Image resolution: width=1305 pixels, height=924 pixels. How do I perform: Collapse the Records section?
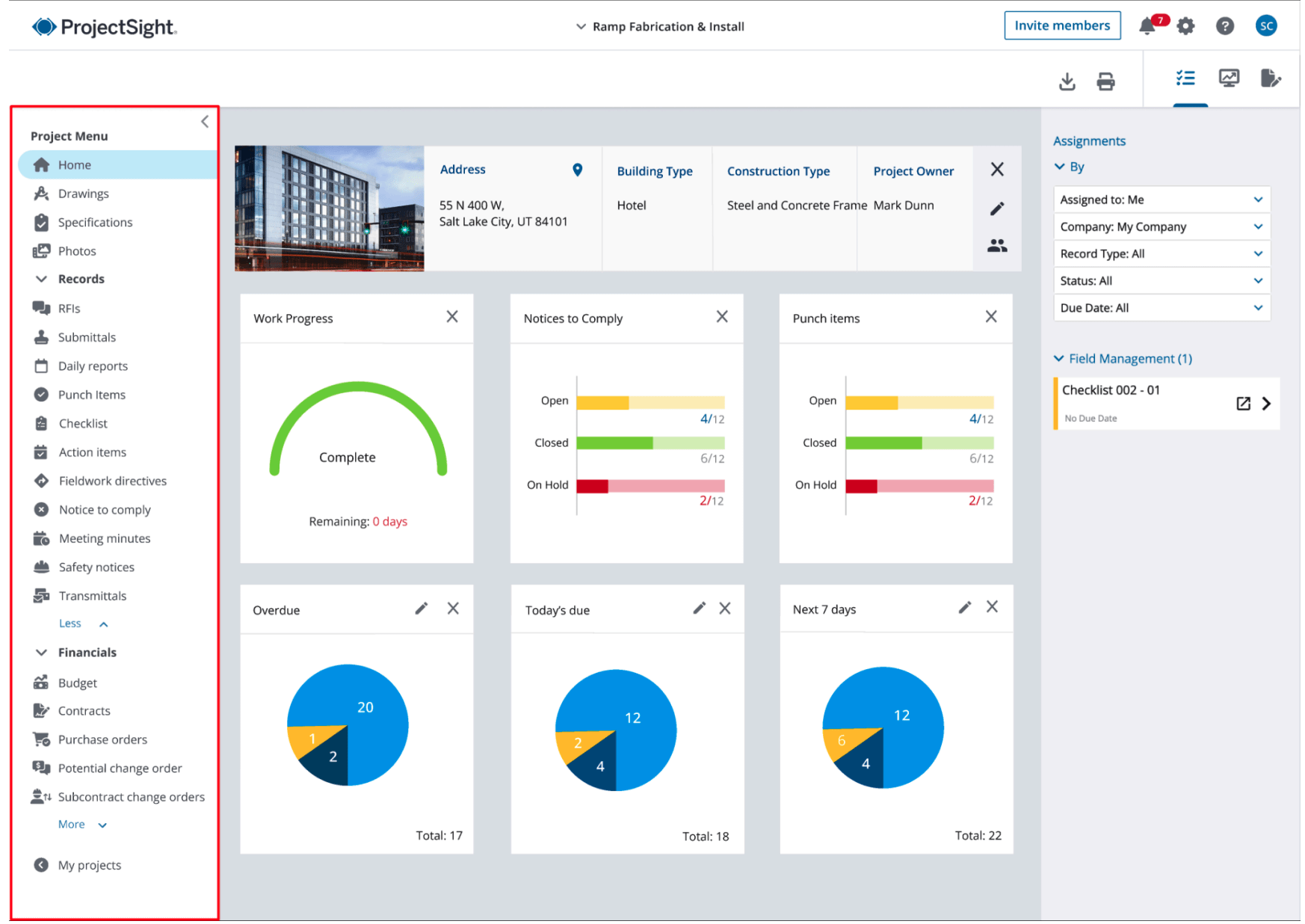tap(42, 279)
